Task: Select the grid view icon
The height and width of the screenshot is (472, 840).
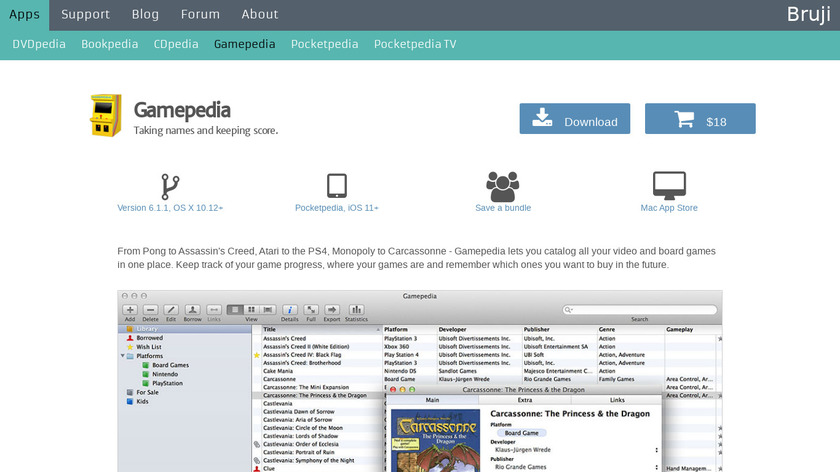Action: coord(251,310)
